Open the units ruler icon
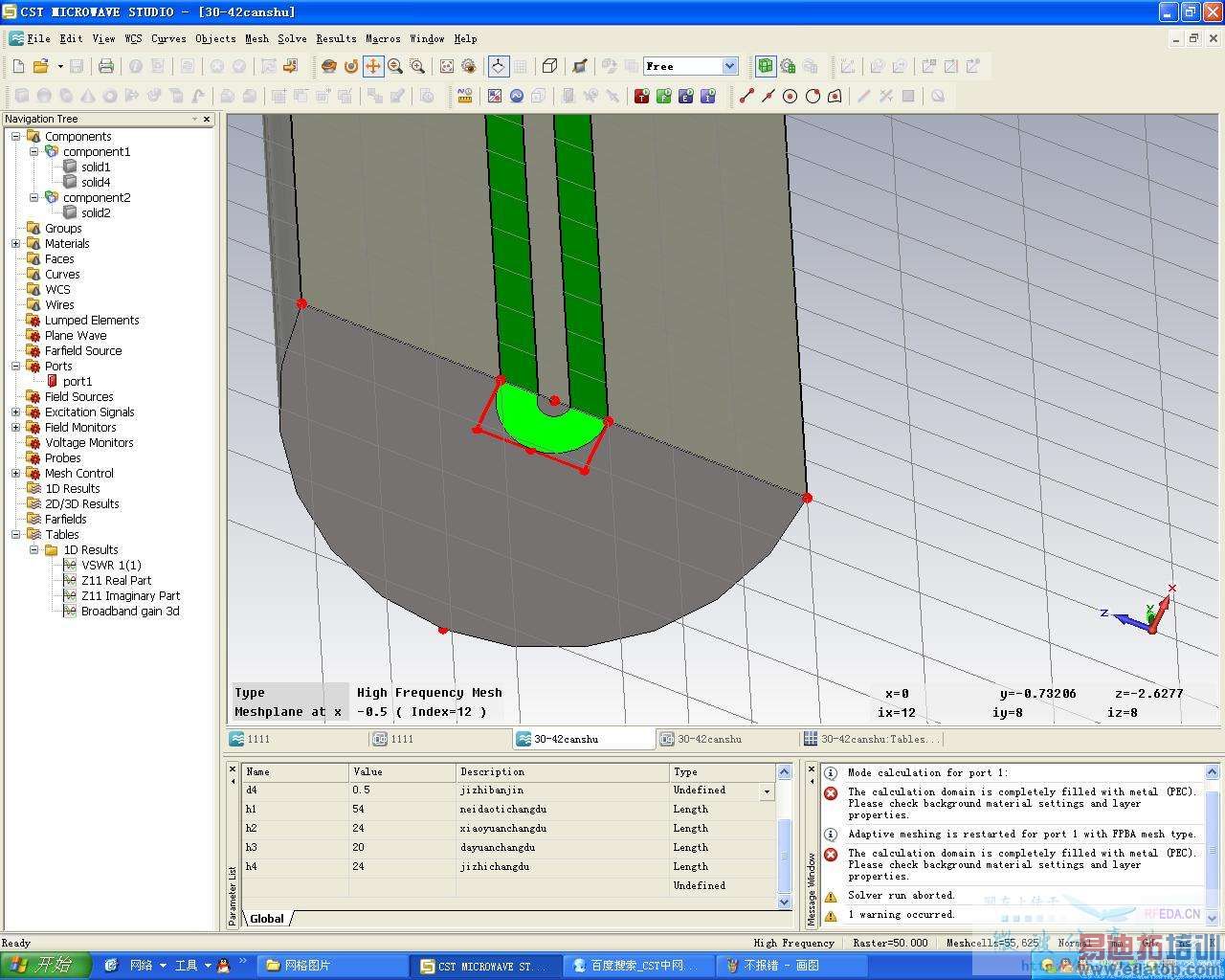This screenshot has height=980, width=1225. coord(465,96)
